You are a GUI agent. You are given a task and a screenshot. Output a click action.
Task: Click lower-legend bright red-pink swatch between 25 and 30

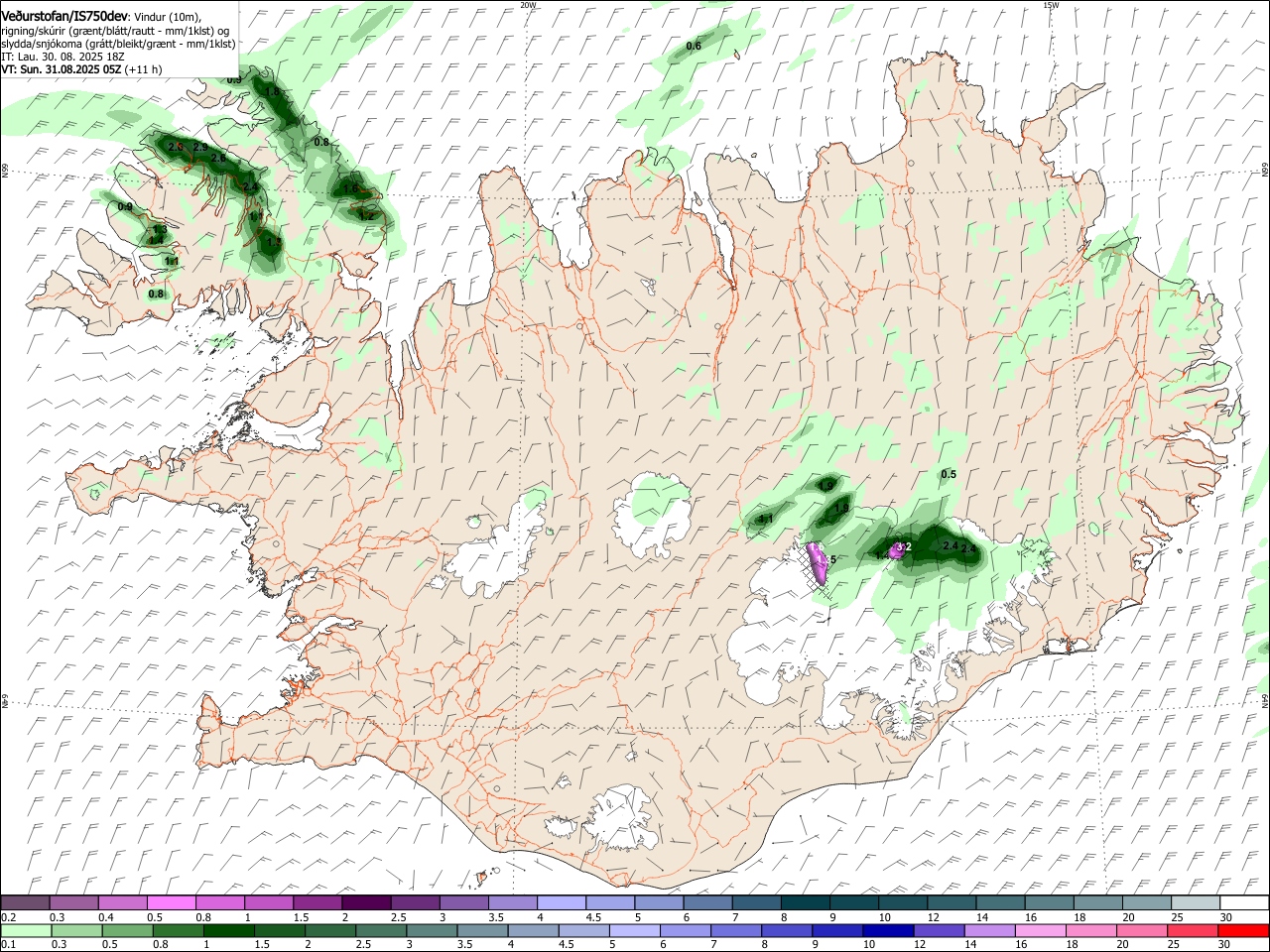pos(1193,930)
